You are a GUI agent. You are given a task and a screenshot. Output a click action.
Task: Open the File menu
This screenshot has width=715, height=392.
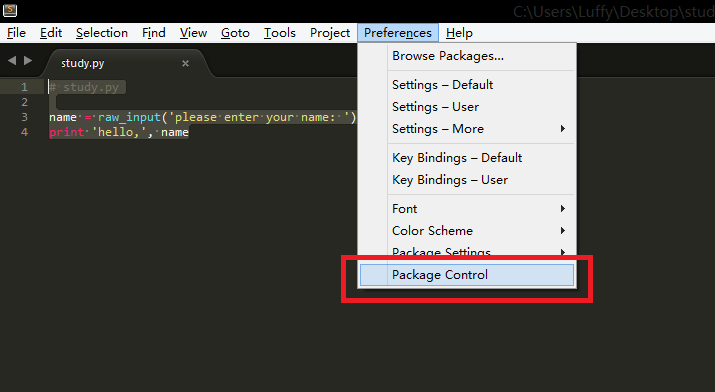tap(16, 33)
